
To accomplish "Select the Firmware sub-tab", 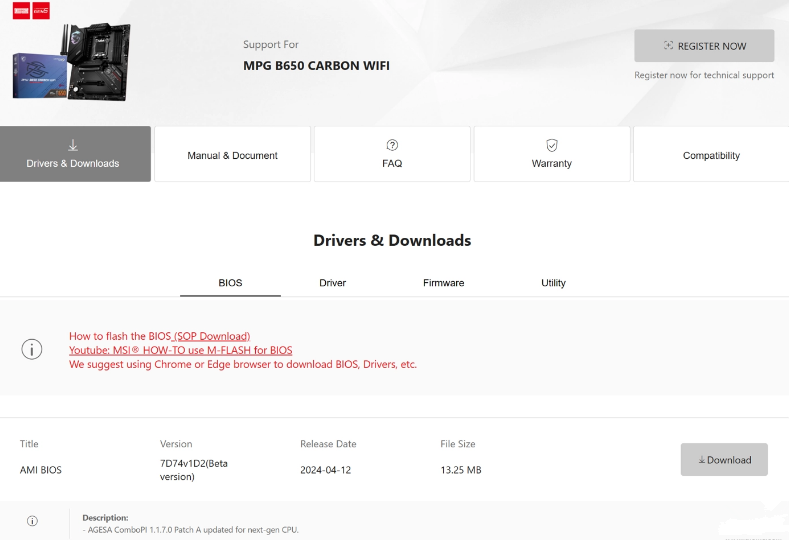I will [443, 283].
